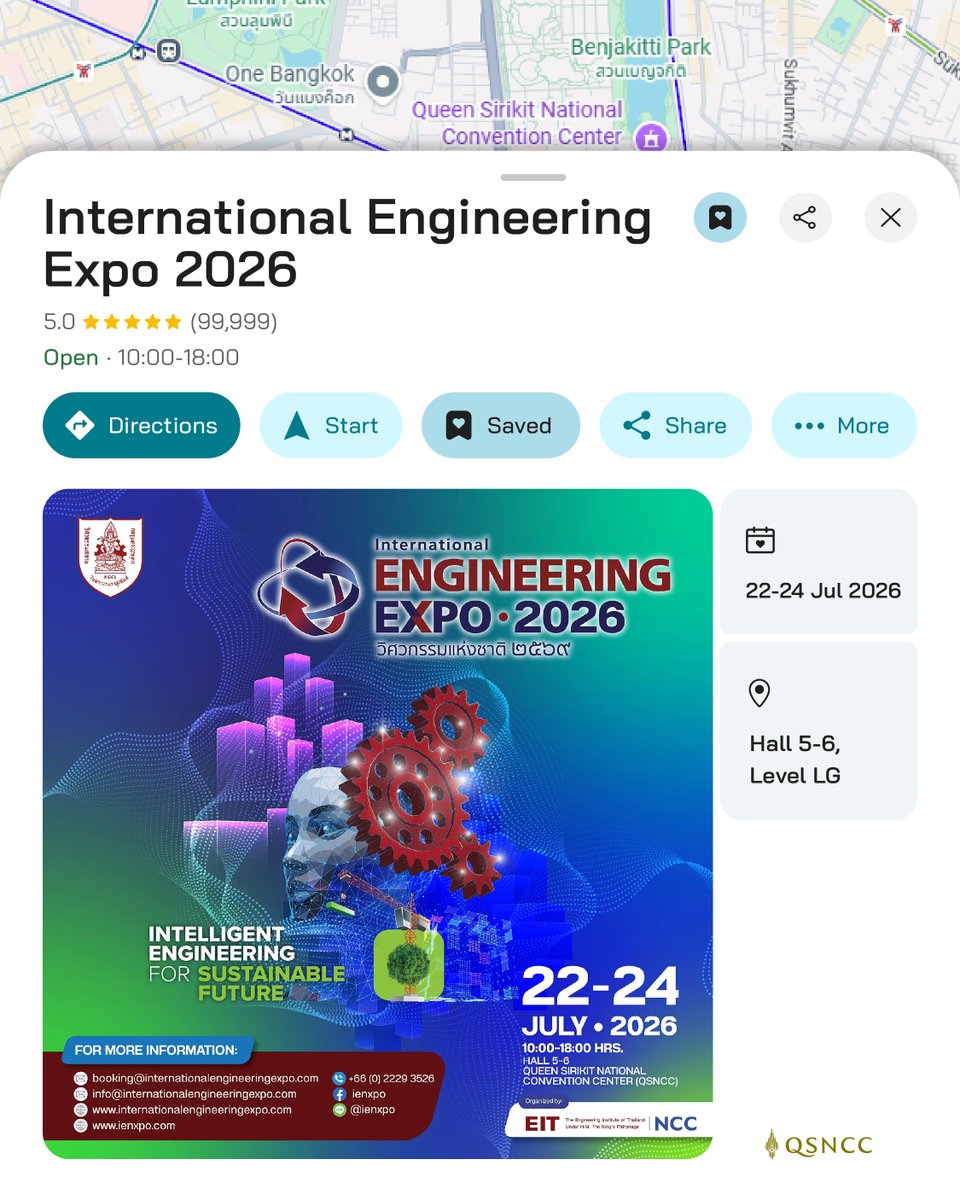This screenshot has width=960, height=1200.
Task: Pull the sheet drag handle
Action: point(533,178)
